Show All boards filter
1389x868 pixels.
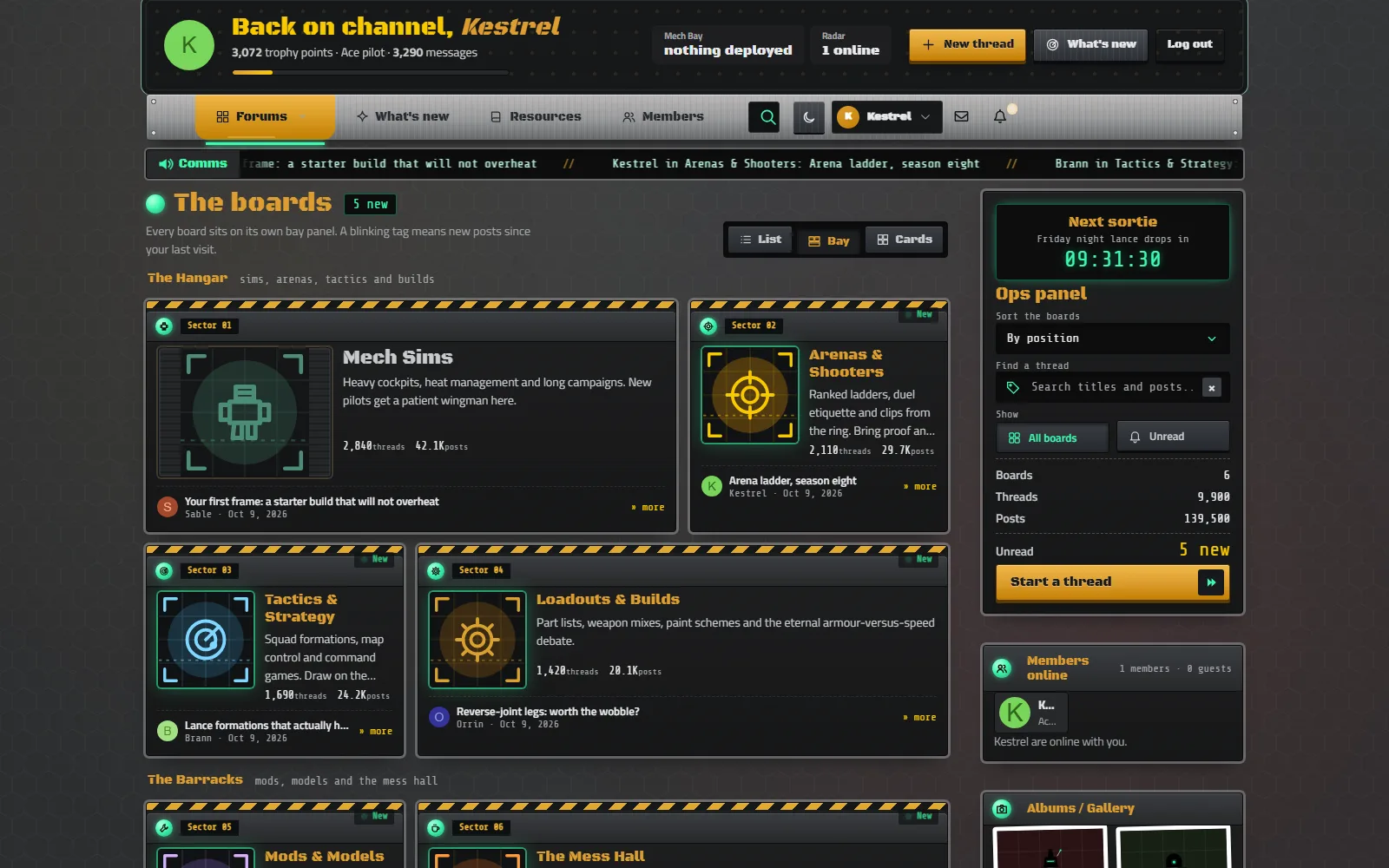1052,437
